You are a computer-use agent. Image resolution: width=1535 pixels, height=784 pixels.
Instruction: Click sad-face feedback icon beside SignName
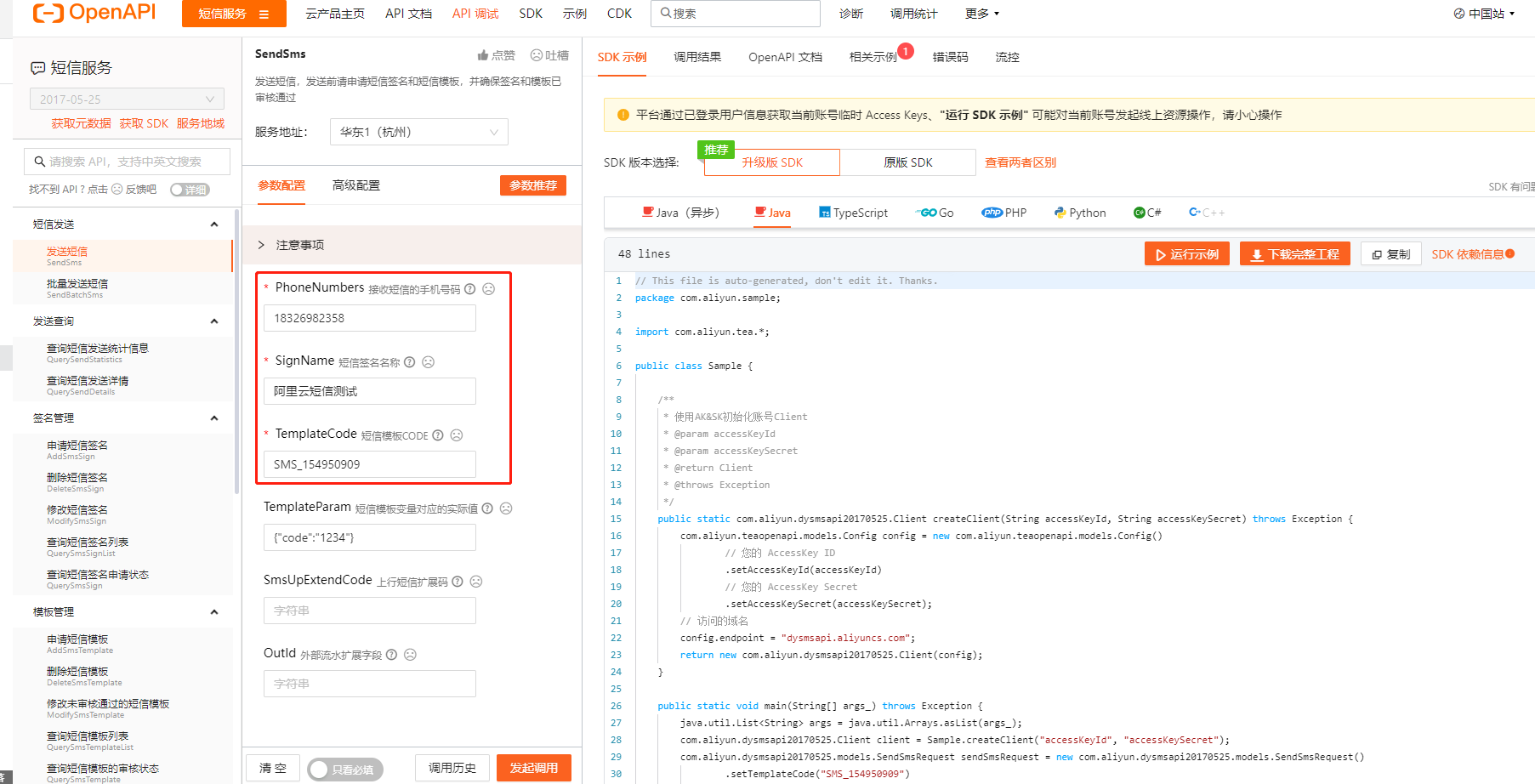(x=429, y=362)
